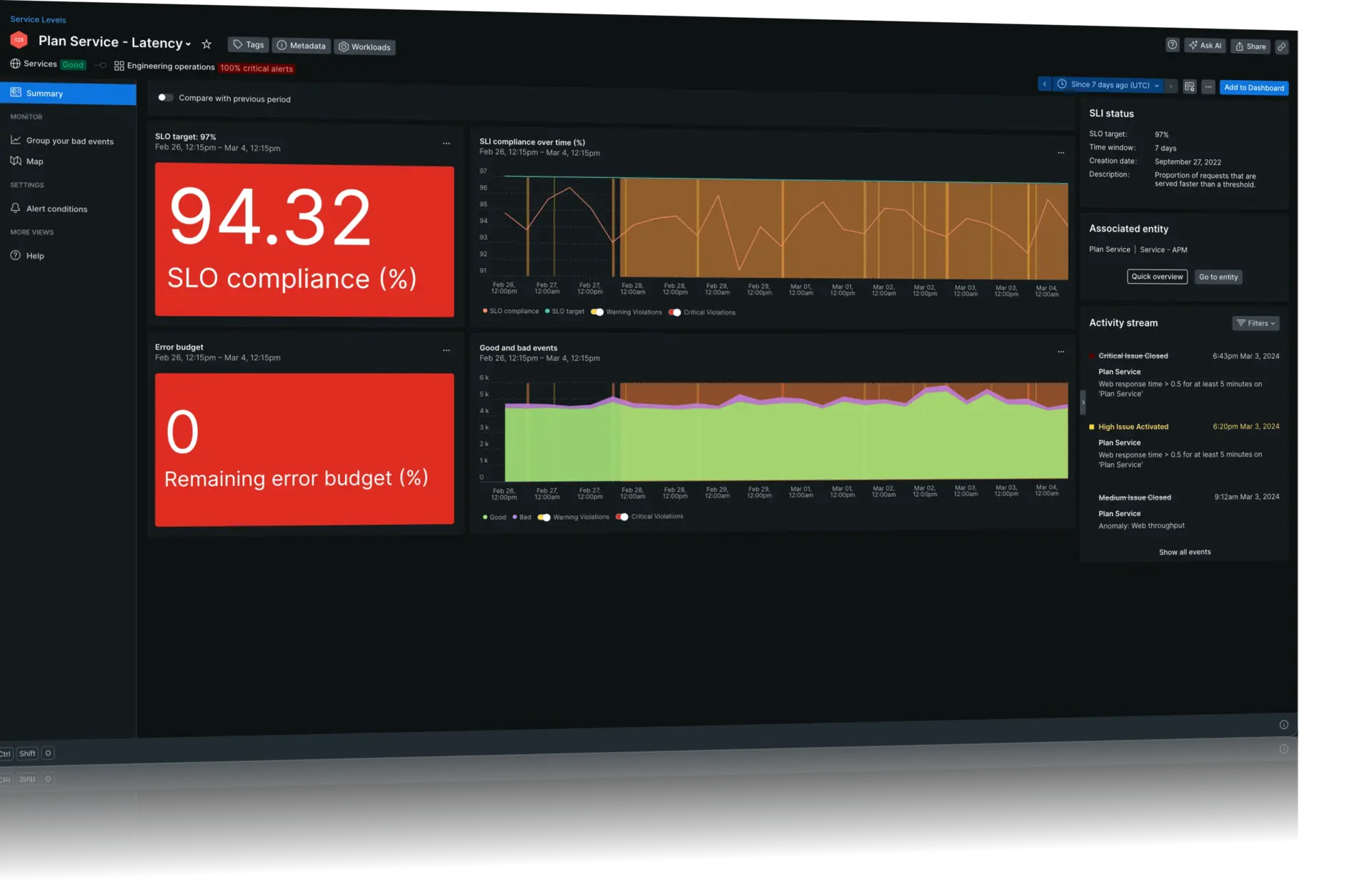Copy the permalink using the link icon

(1281, 46)
